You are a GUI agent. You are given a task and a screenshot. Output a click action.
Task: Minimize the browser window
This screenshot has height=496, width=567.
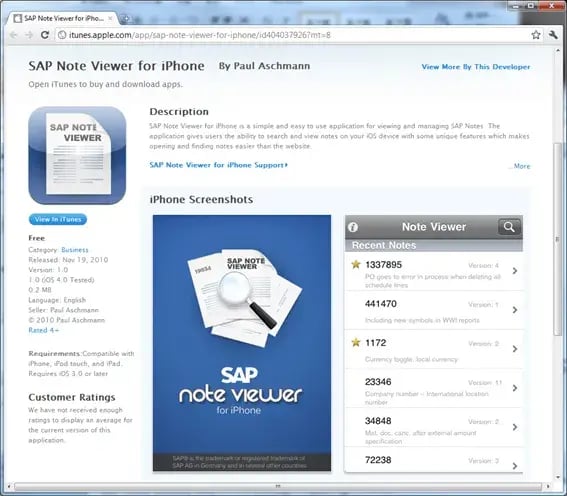(x=516, y=5)
